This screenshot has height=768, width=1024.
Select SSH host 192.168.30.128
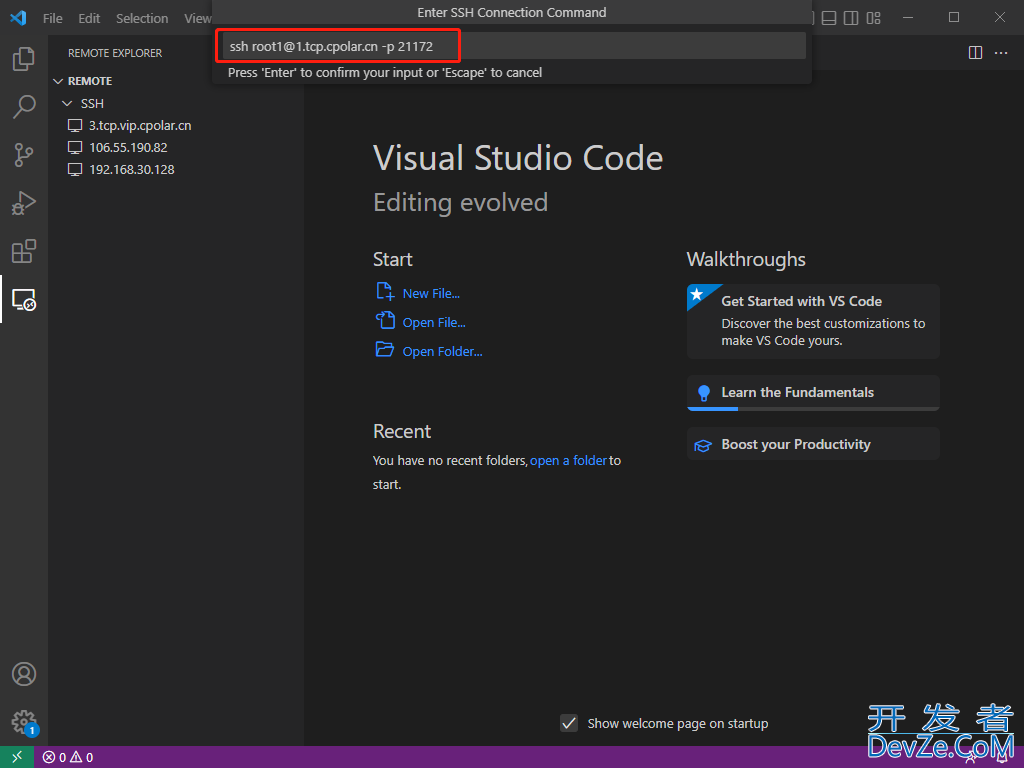coord(131,170)
